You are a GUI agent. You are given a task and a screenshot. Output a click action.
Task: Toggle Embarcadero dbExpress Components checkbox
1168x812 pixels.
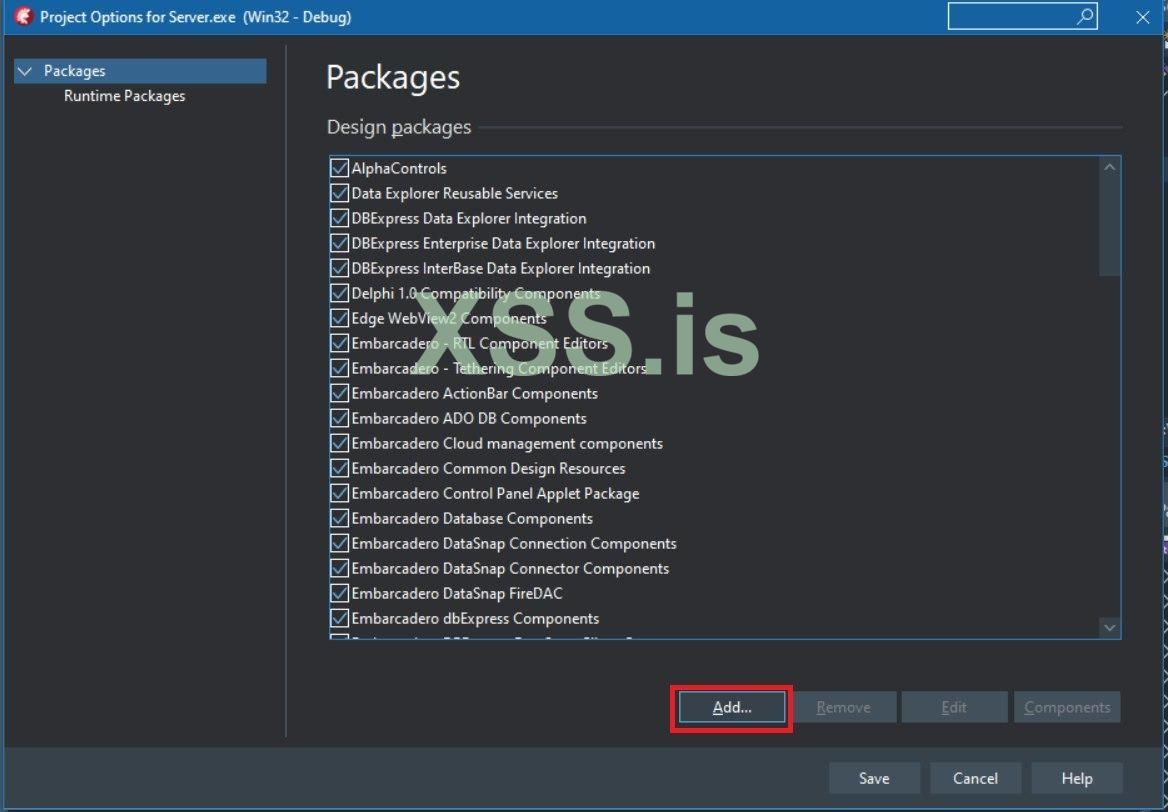339,618
